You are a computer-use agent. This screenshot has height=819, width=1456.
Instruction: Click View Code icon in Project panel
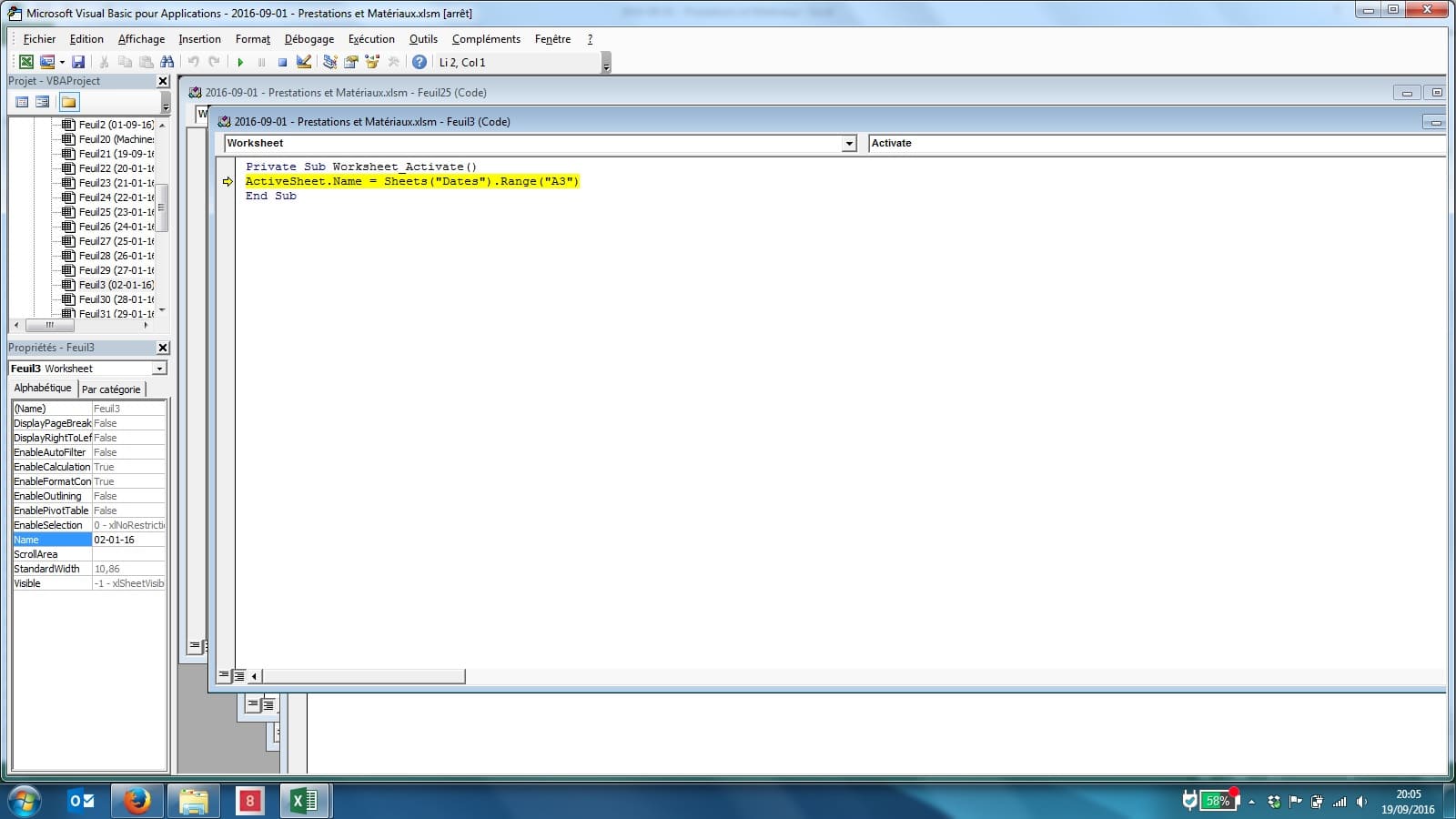(x=22, y=102)
